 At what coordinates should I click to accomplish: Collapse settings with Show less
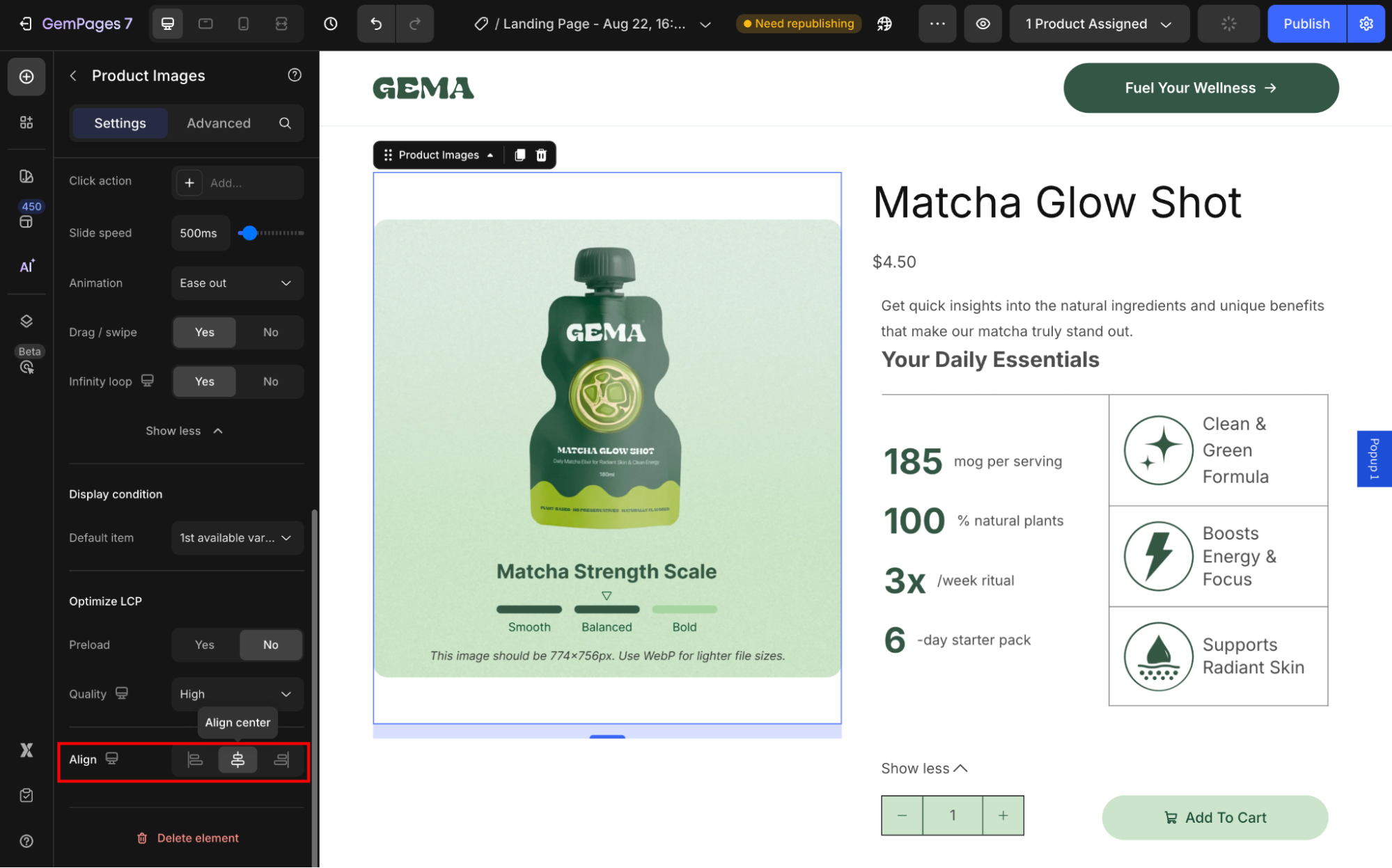tap(184, 431)
